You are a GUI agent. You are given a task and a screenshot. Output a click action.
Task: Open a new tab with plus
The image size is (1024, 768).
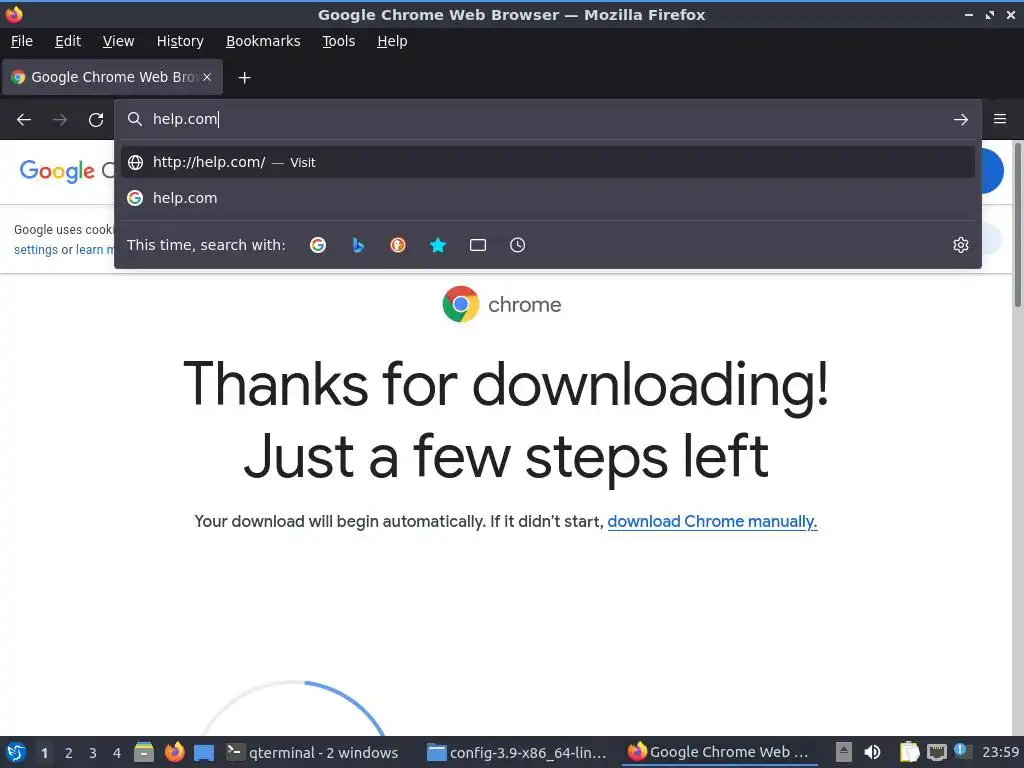tap(244, 78)
